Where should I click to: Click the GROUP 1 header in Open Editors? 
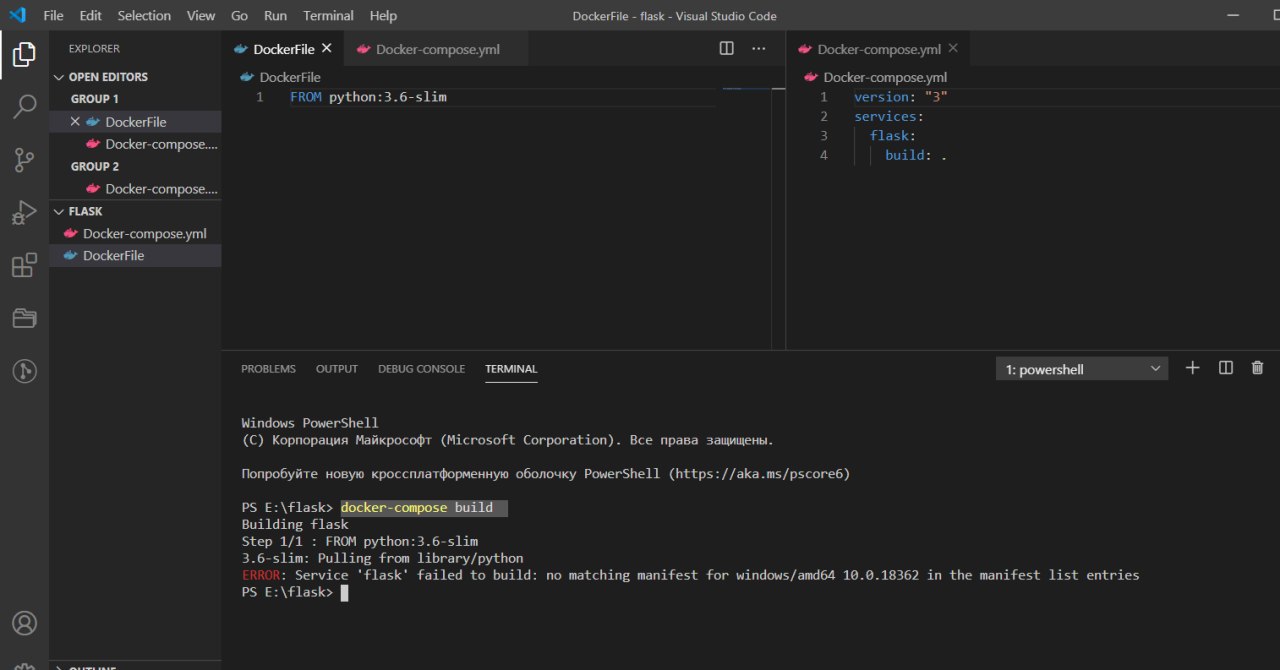point(95,99)
